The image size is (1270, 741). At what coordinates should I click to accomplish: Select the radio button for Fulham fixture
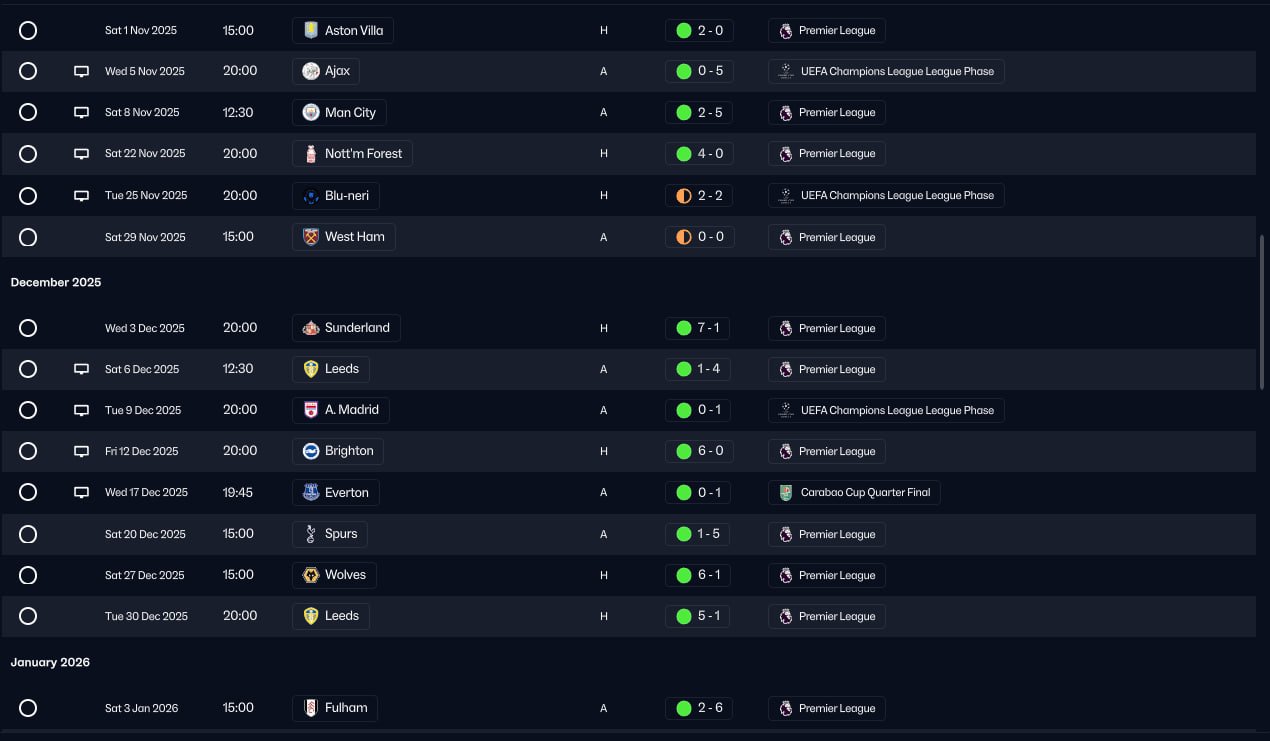click(28, 708)
